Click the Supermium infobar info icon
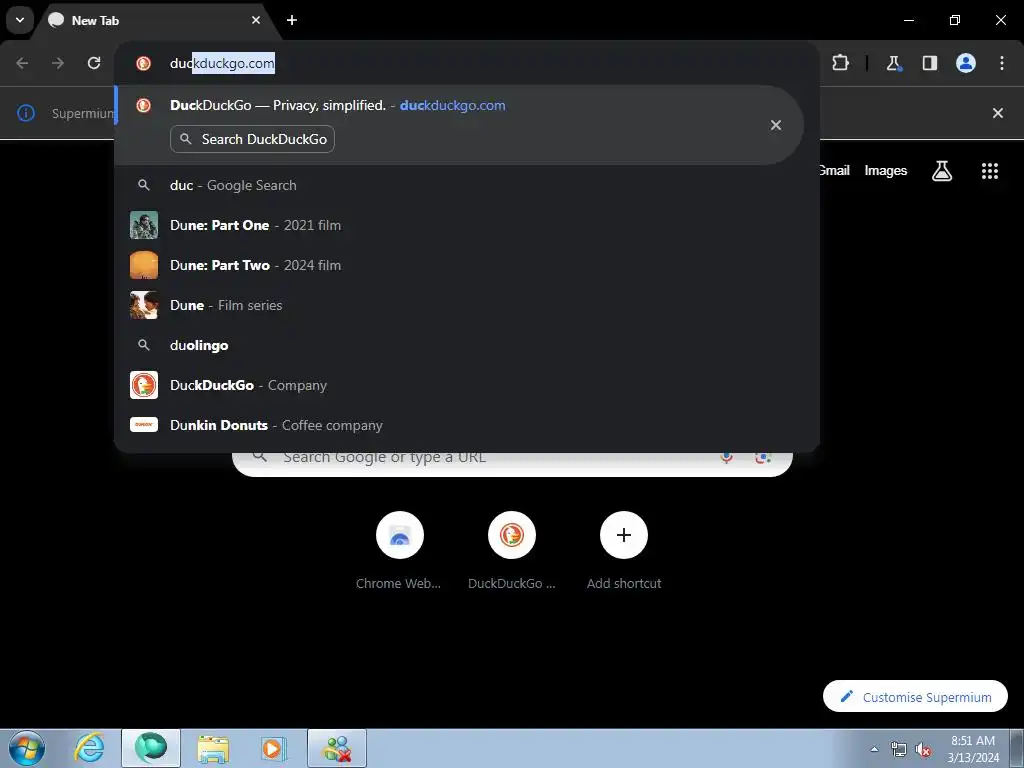Viewport: 1024px width, 768px height. (25, 113)
